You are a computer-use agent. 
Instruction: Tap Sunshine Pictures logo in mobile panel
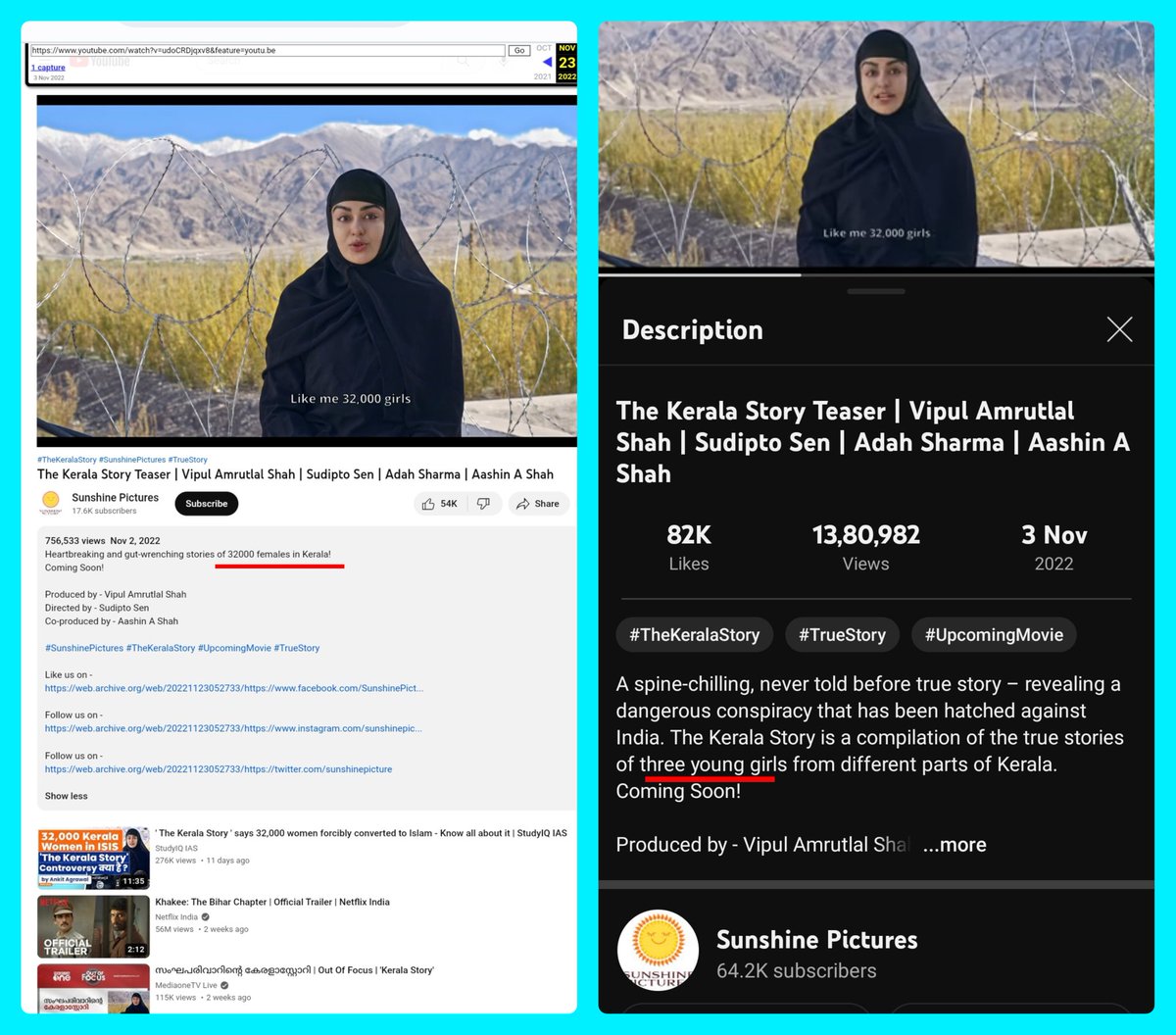tap(658, 951)
